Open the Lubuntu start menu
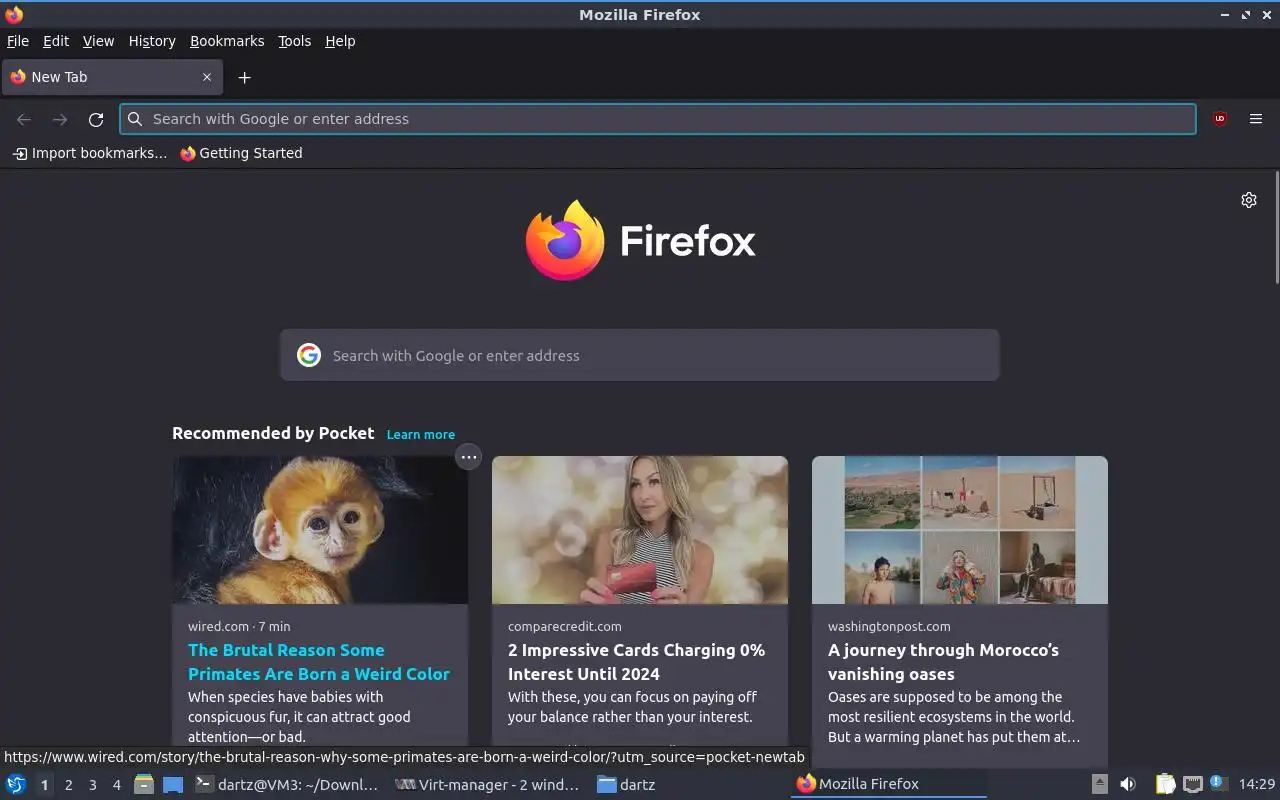Screen dimensions: 1280x800 click(x=15, y=785)
